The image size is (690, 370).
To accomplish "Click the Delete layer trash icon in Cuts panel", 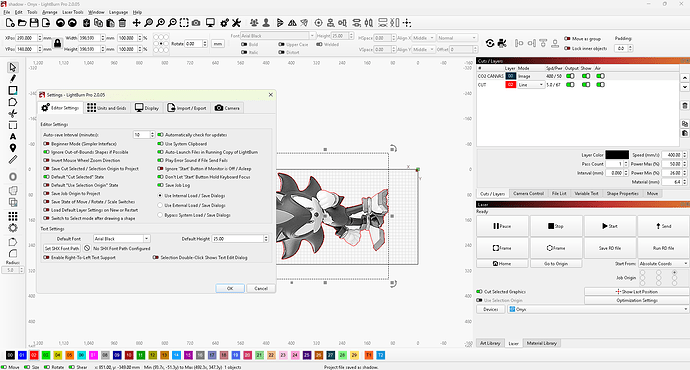I will click(685, 106).
